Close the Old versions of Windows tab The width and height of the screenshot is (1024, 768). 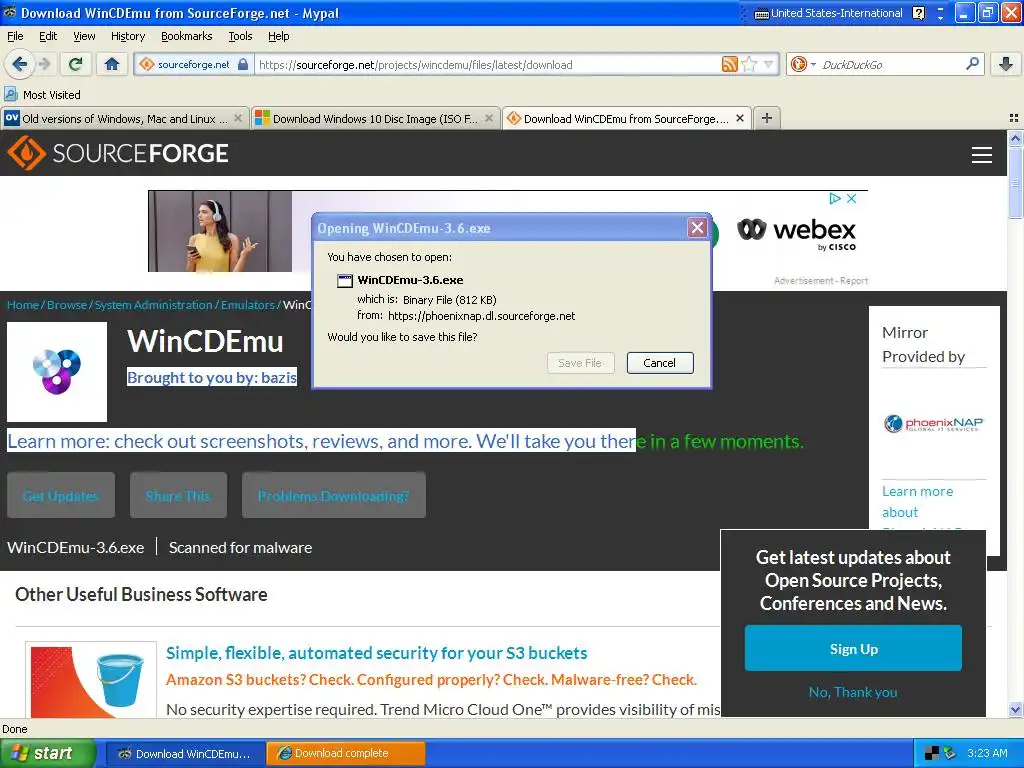click(x=238, y=118)
